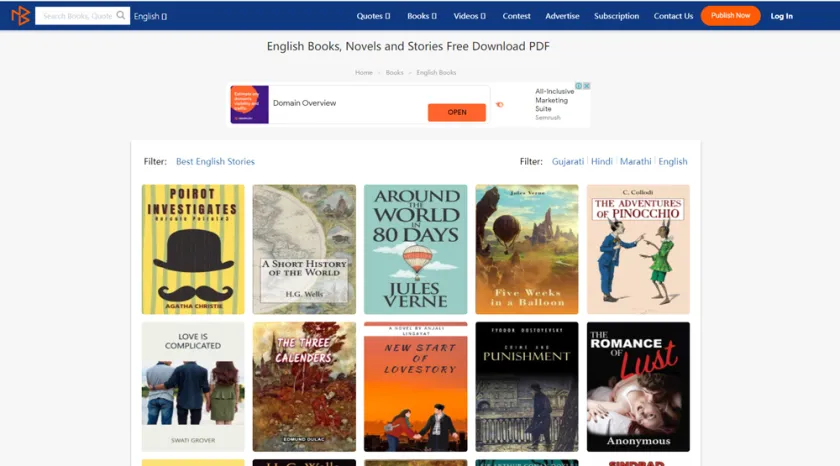This screenshot has height=466, width=840.
Task: Click the ad info icon
Action: point(579,86)
